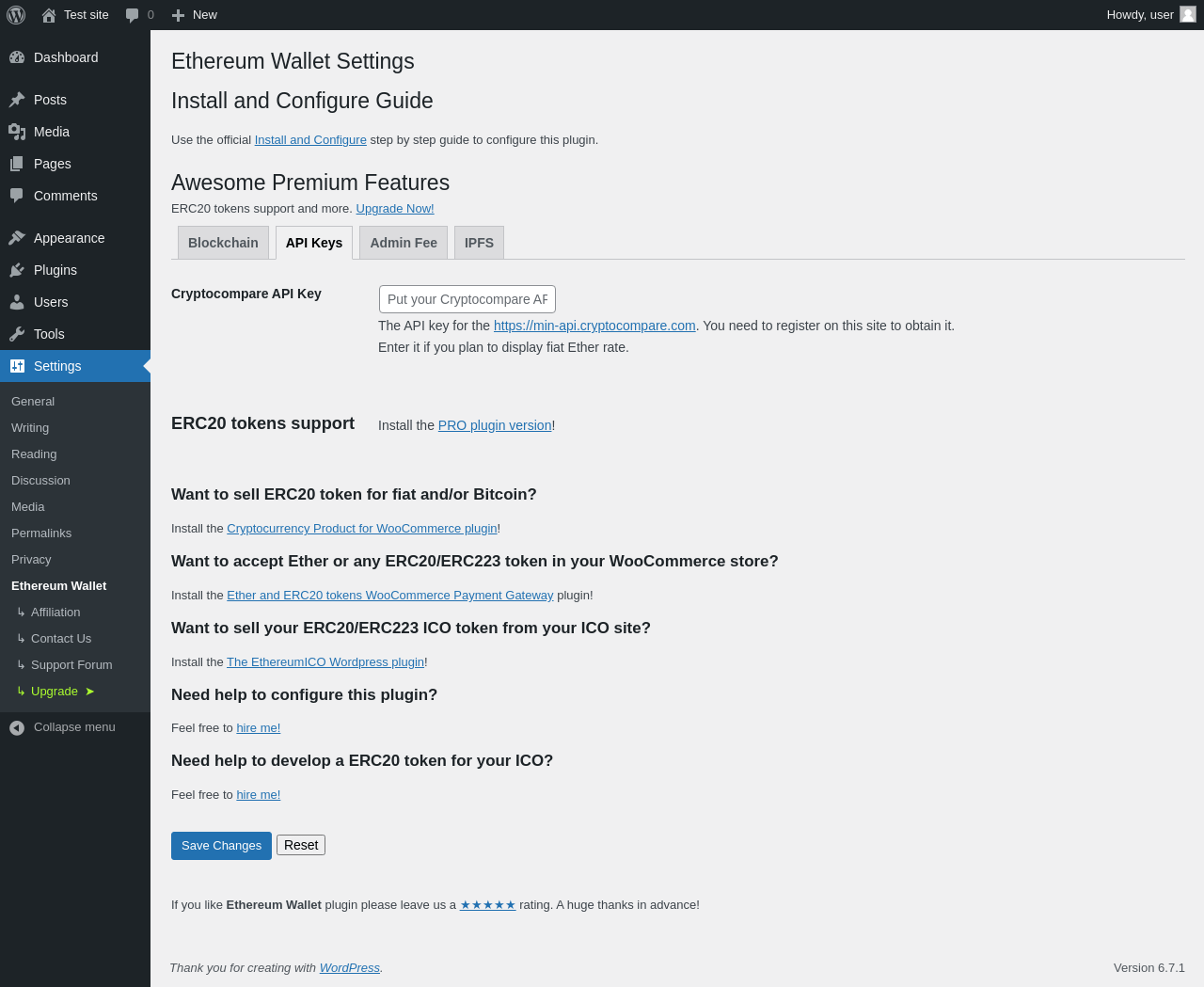
Task: Click the New plus icon
Action: click(x=178, y=15)
